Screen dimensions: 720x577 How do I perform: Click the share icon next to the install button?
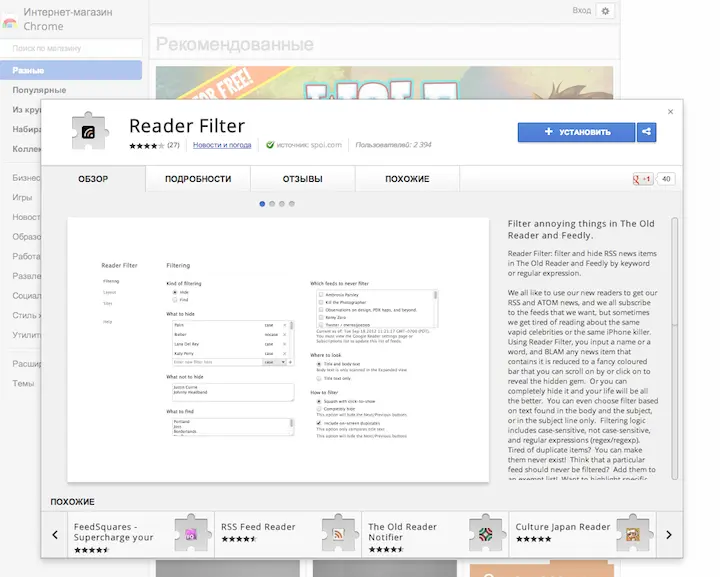647,132
